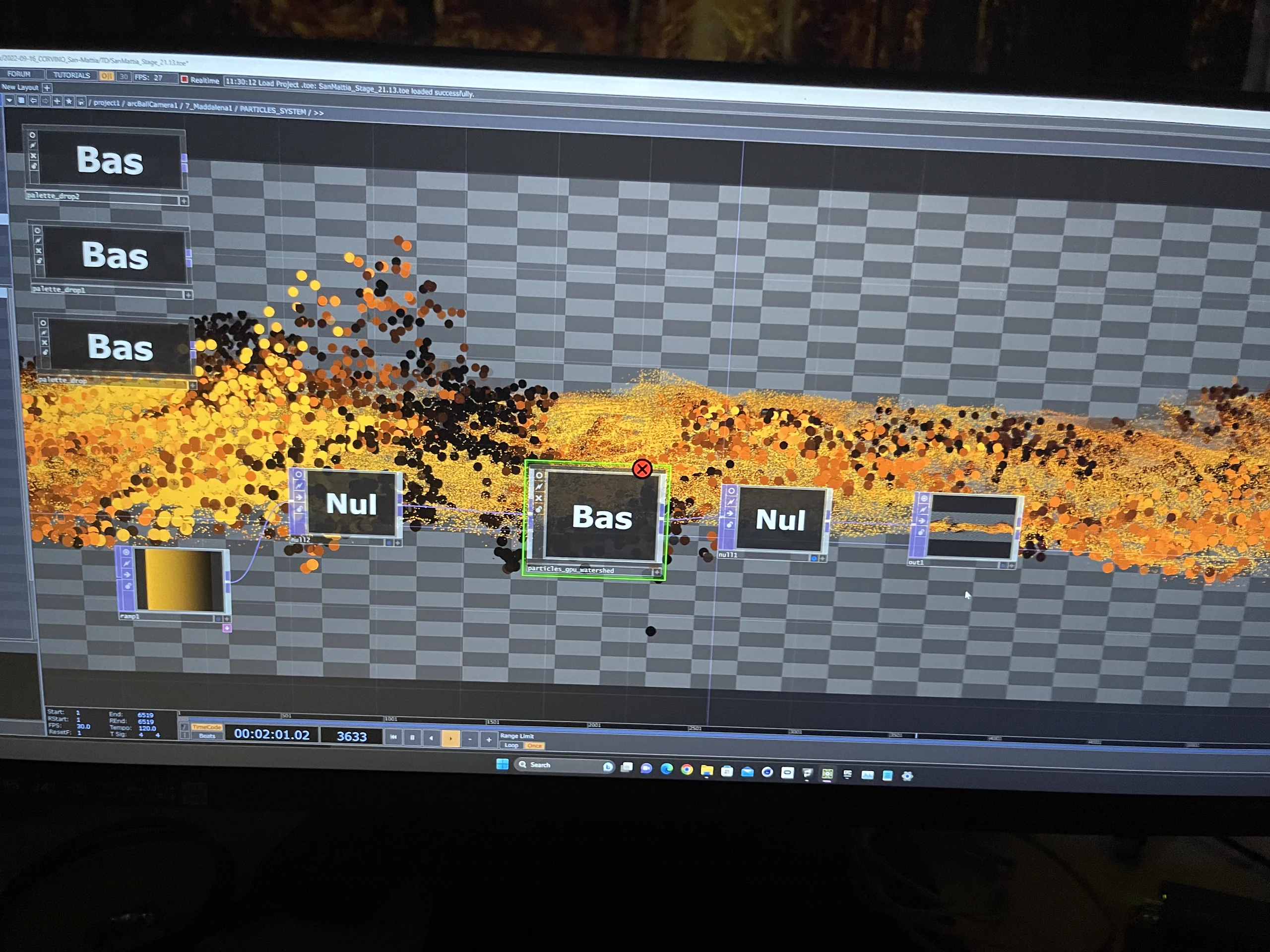Viewport: 1270px width, 952px height.
Task: Expand the particles_gpu_watershed plus button
Action: tap(657, 572)
